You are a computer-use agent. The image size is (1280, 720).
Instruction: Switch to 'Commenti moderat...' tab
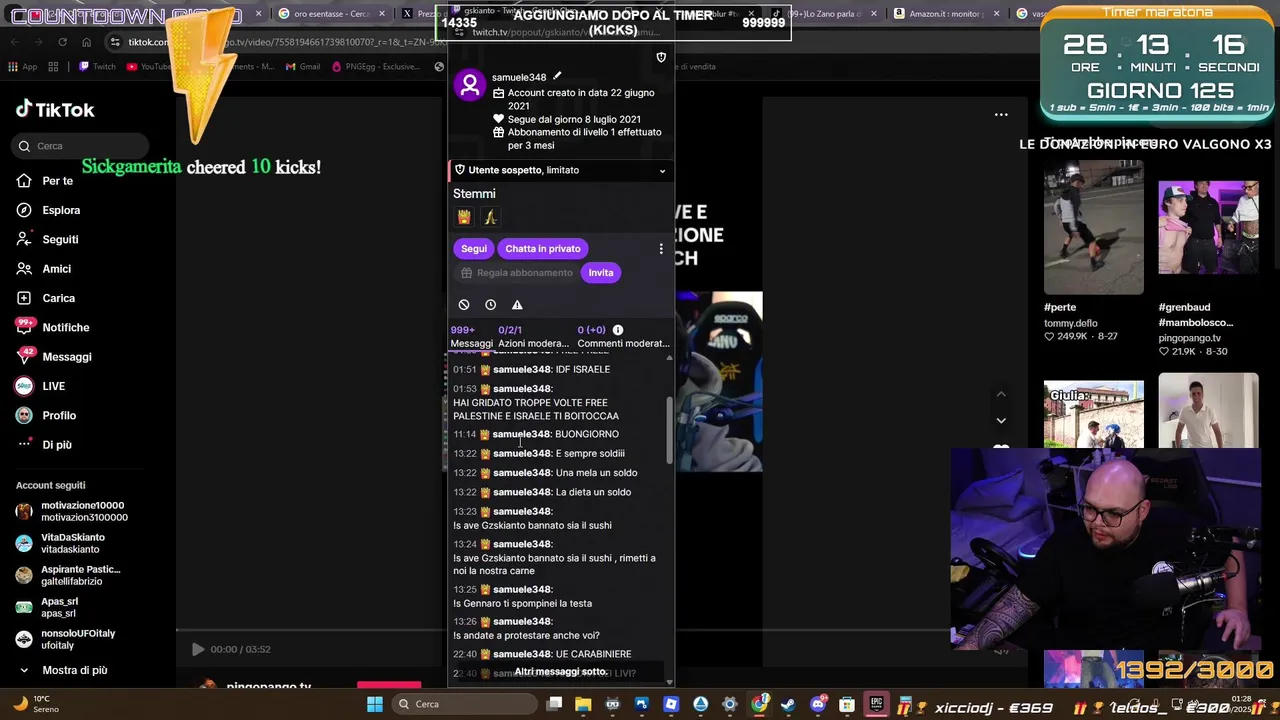tap(623, 336)
